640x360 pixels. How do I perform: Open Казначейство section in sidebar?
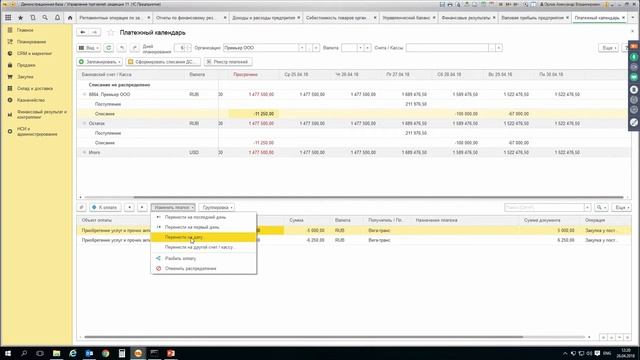point(31,100)
